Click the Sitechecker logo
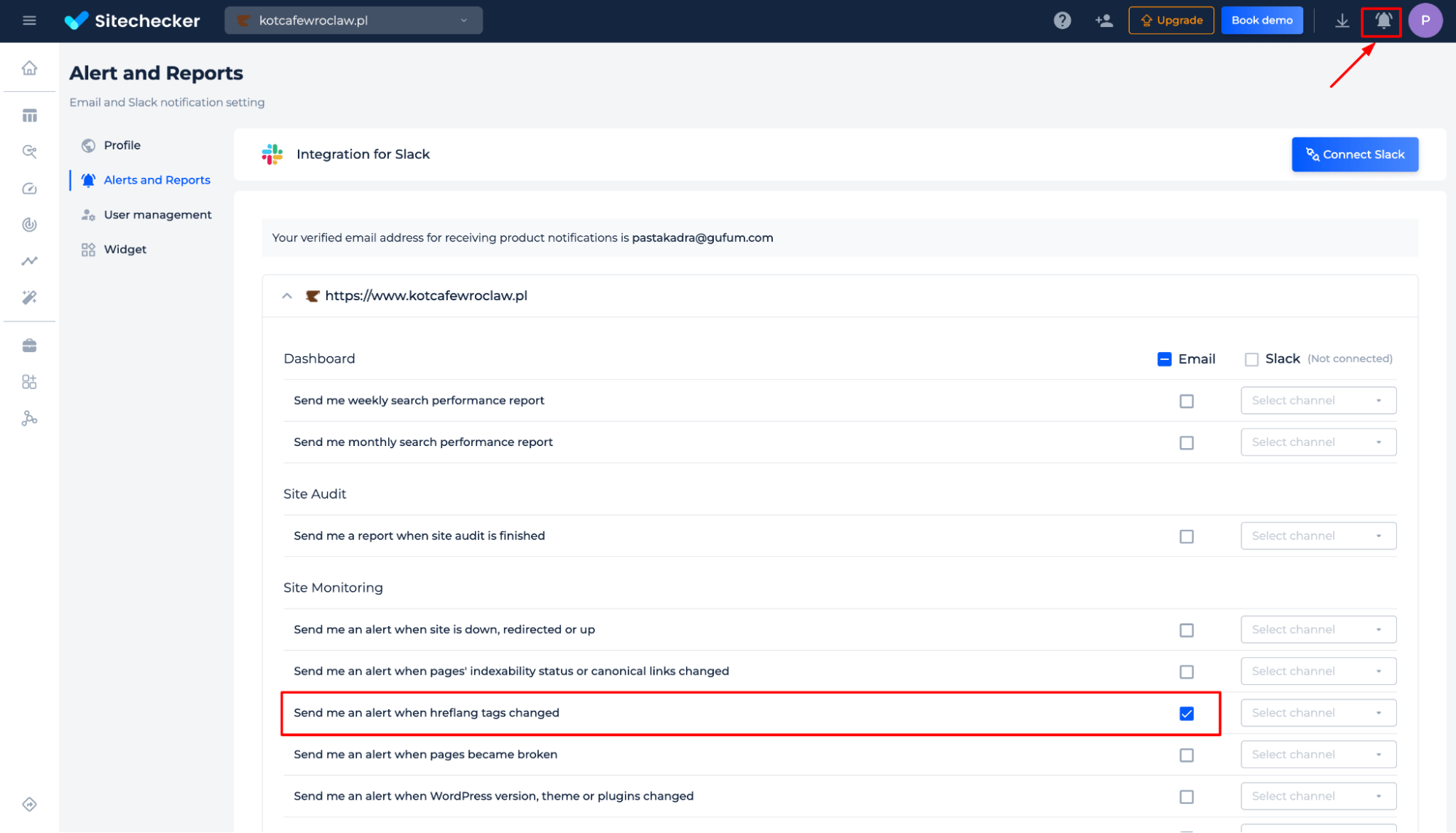The height and width of the screenshot is (833, 1456). [x=132, y=20]
